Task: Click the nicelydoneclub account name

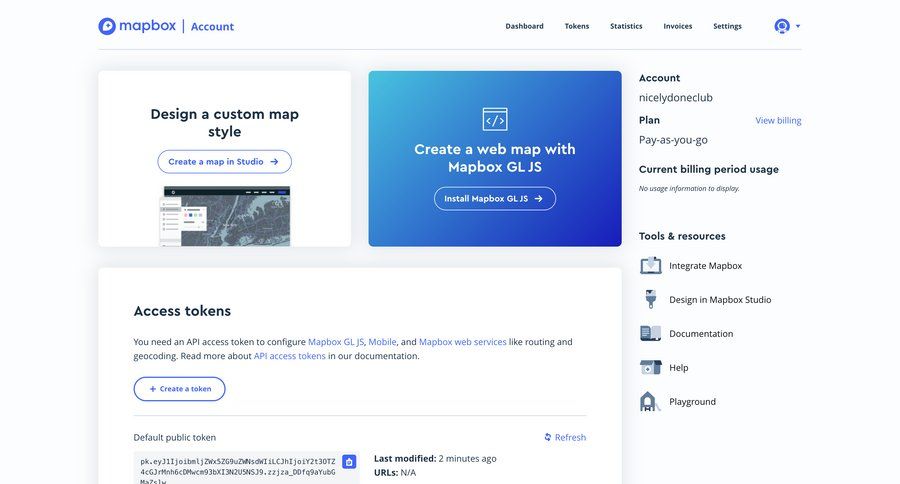Action: pyautogui.click(x=676, y=98)
